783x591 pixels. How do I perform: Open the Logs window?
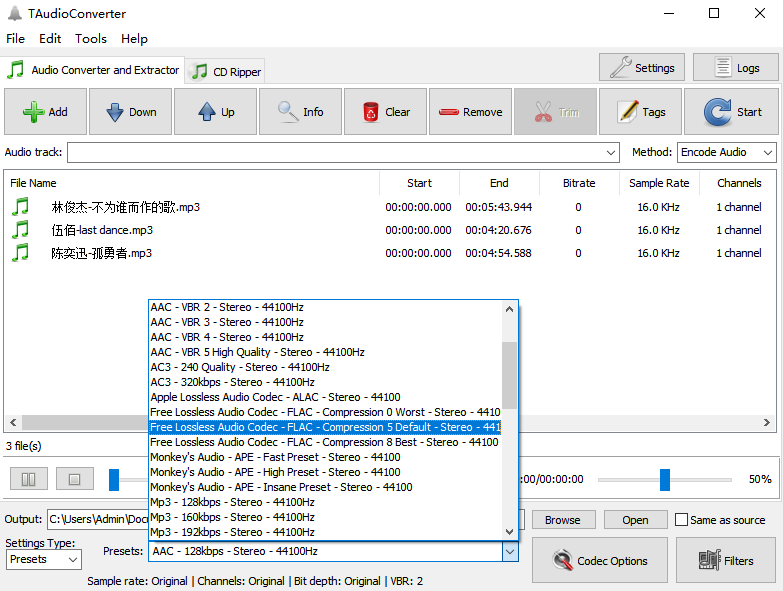[x=736, y=67]
